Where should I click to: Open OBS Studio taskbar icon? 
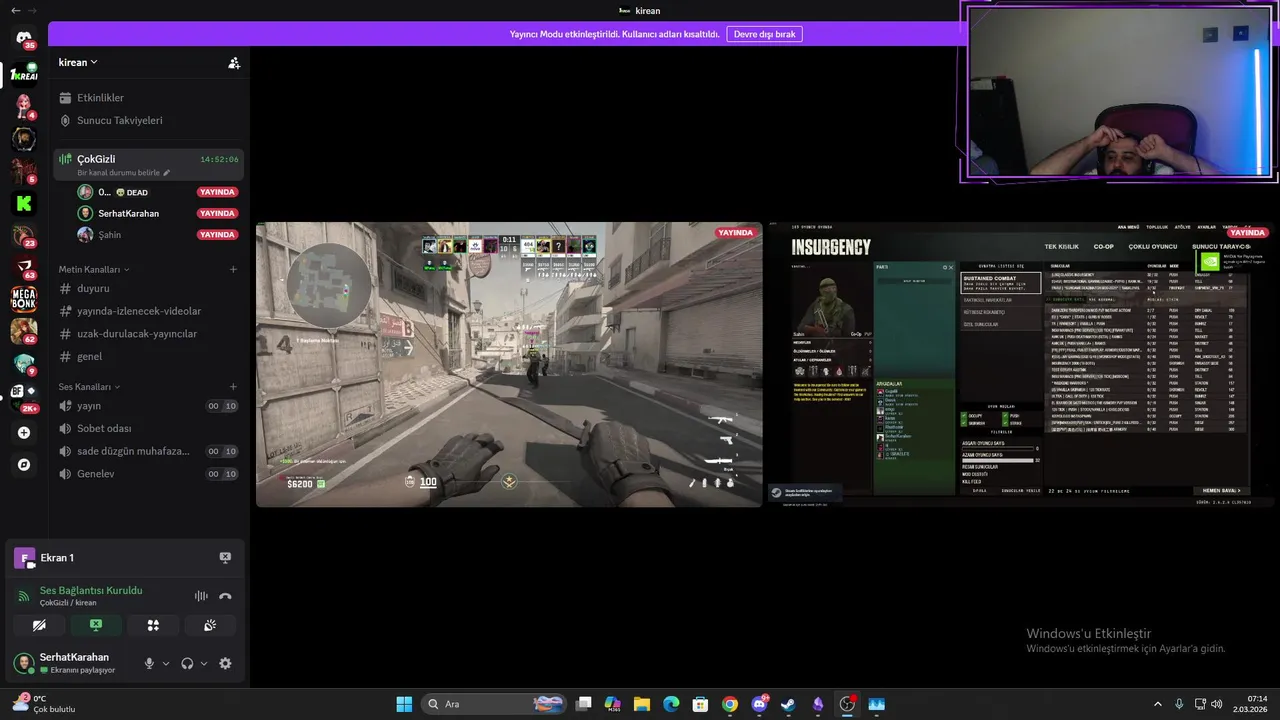(847, 704)
